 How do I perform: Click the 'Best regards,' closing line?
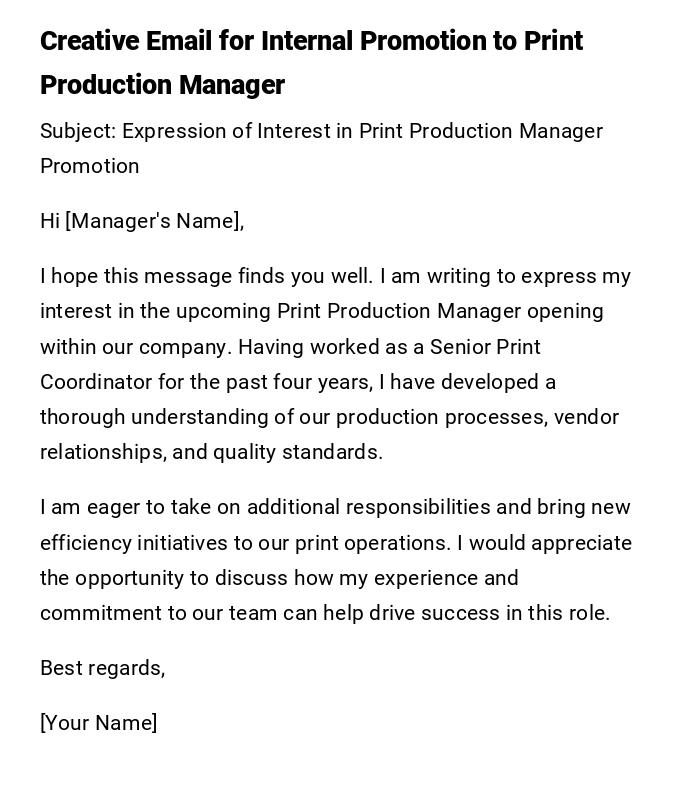[102, 668]
